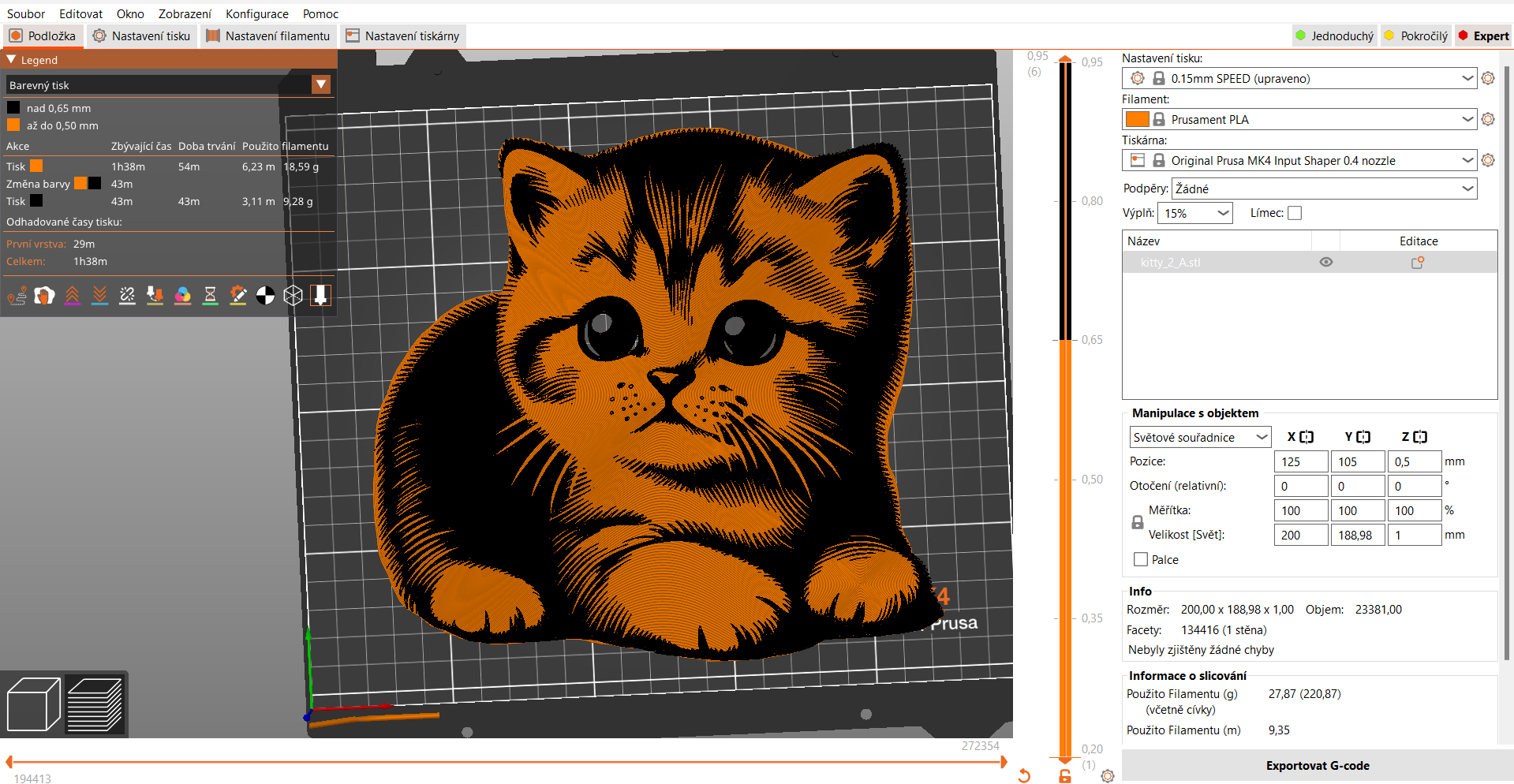Image resolution: width=1514 pixels, height=784 pixels.
Task: Open the Soubor menu
Action: click(26, 13)
